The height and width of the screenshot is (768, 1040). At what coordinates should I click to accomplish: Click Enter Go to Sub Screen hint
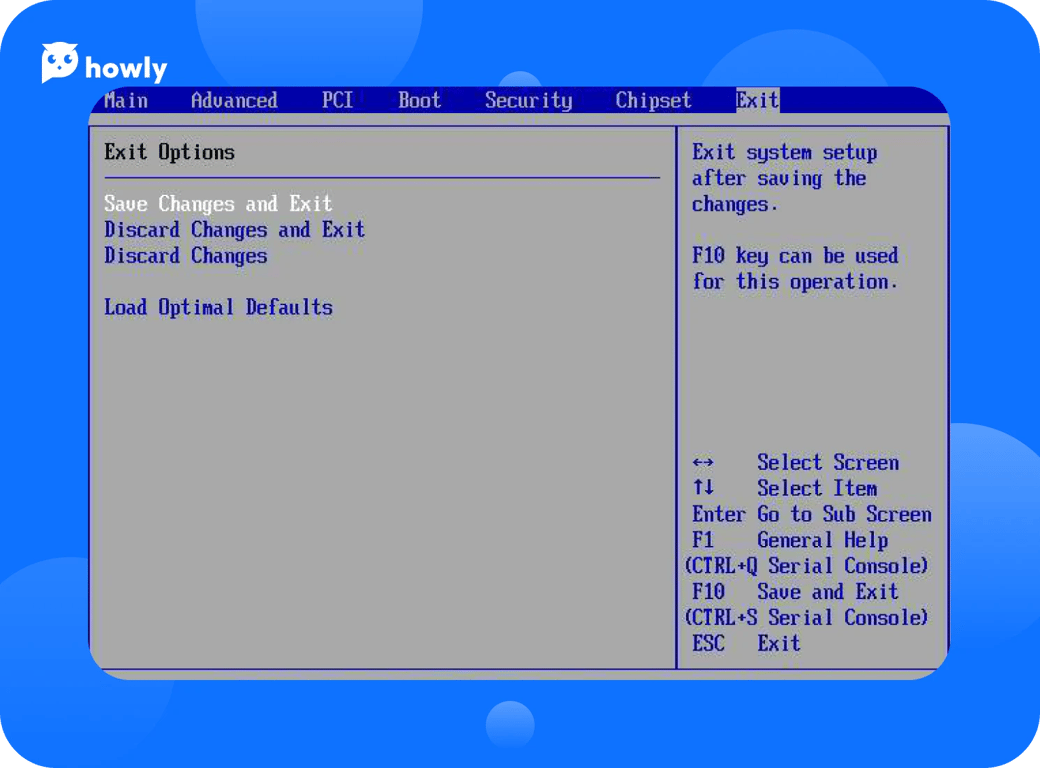pos(811,515)
